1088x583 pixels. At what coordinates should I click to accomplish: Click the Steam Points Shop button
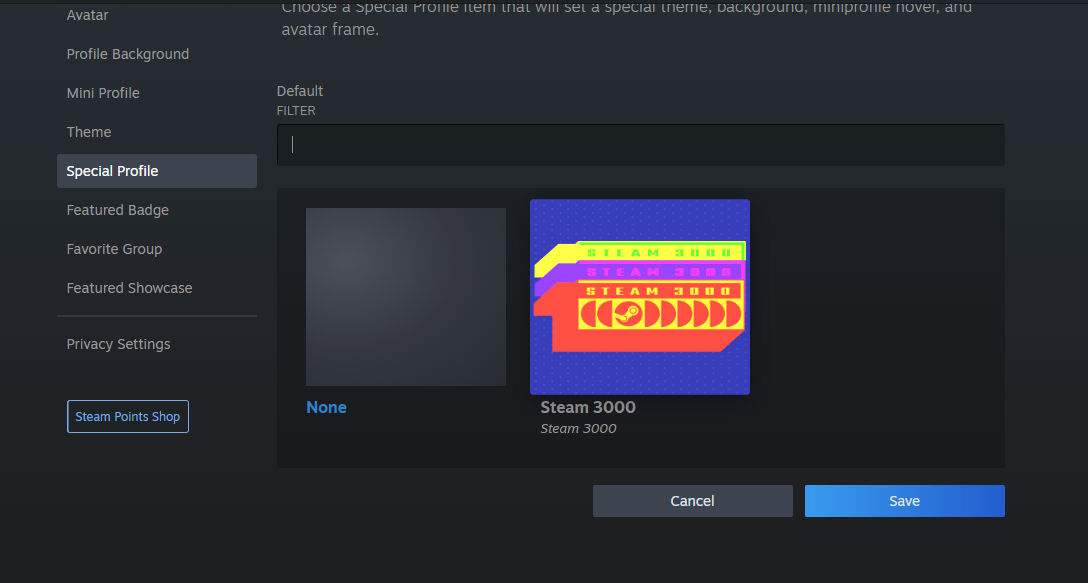click(x=128, y=416)
